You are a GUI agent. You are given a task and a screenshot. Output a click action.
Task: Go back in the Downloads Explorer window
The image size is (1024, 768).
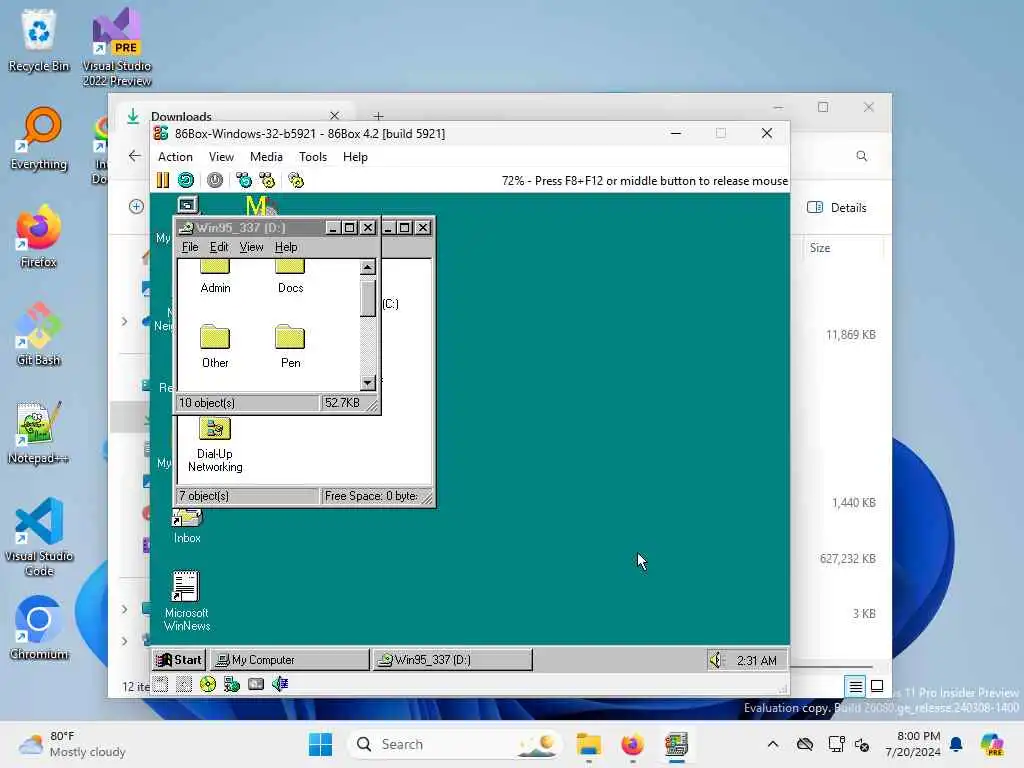[x=135, y=156]
